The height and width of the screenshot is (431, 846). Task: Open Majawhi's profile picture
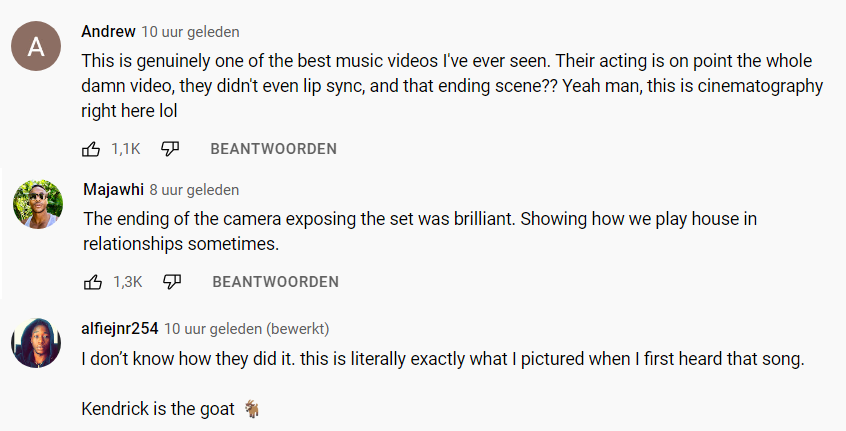(x=35, y=205)
